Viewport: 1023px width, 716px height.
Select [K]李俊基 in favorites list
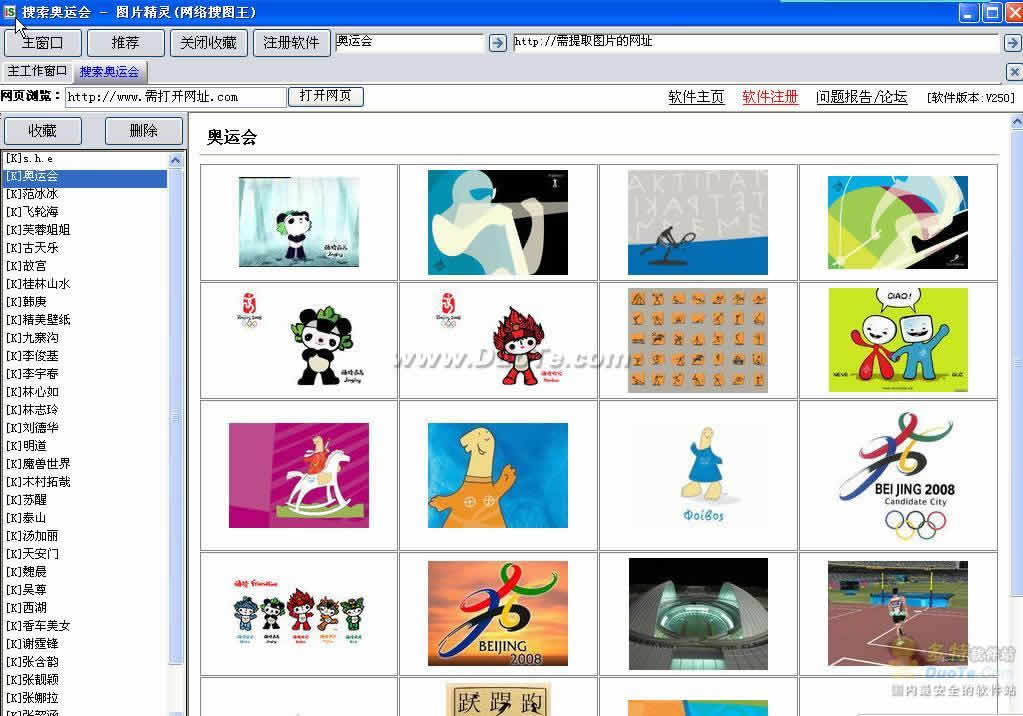(x=86, y=356)
